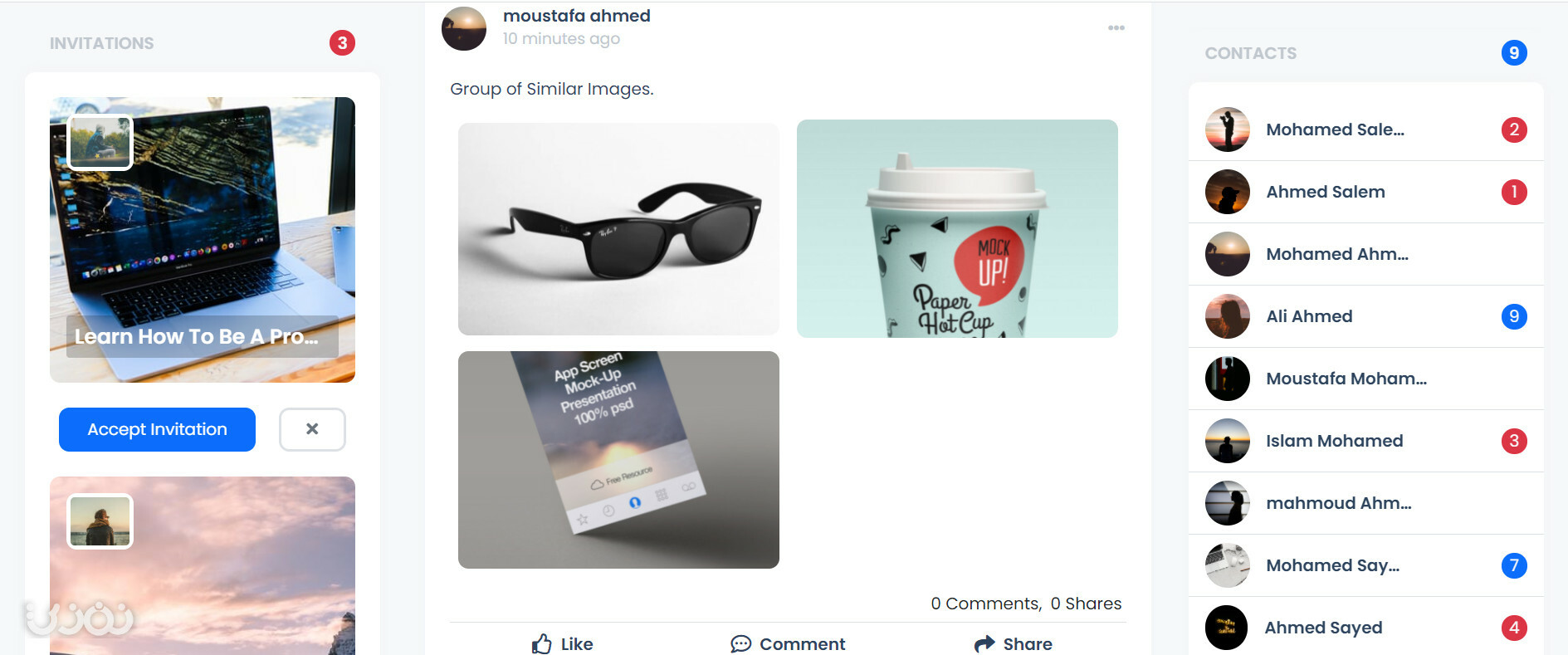Viewport: 1568px width, 655px height.
Task: Click the invitations count badge
Action: coord(342,43)
